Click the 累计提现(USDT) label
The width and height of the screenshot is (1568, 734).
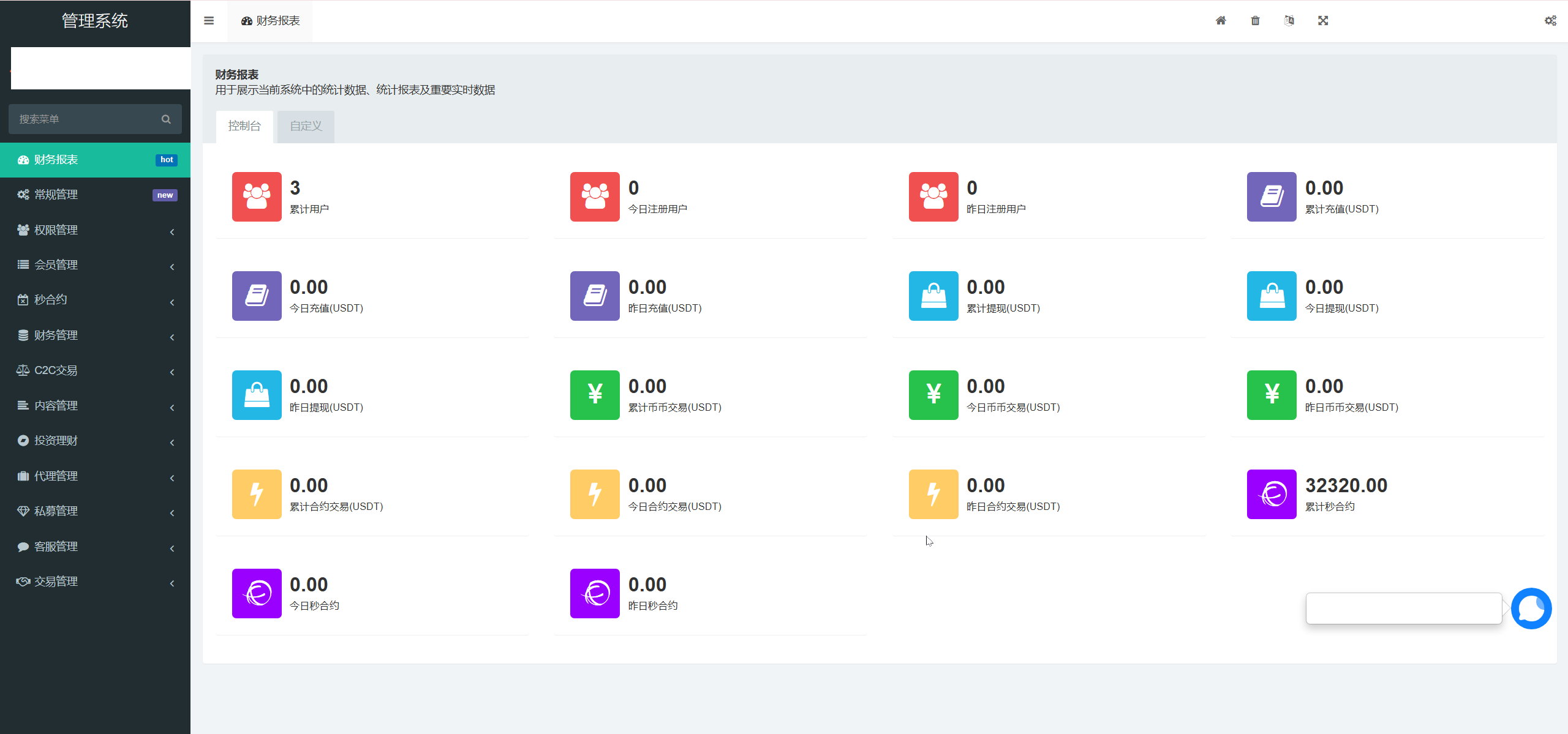point(1003,309)
